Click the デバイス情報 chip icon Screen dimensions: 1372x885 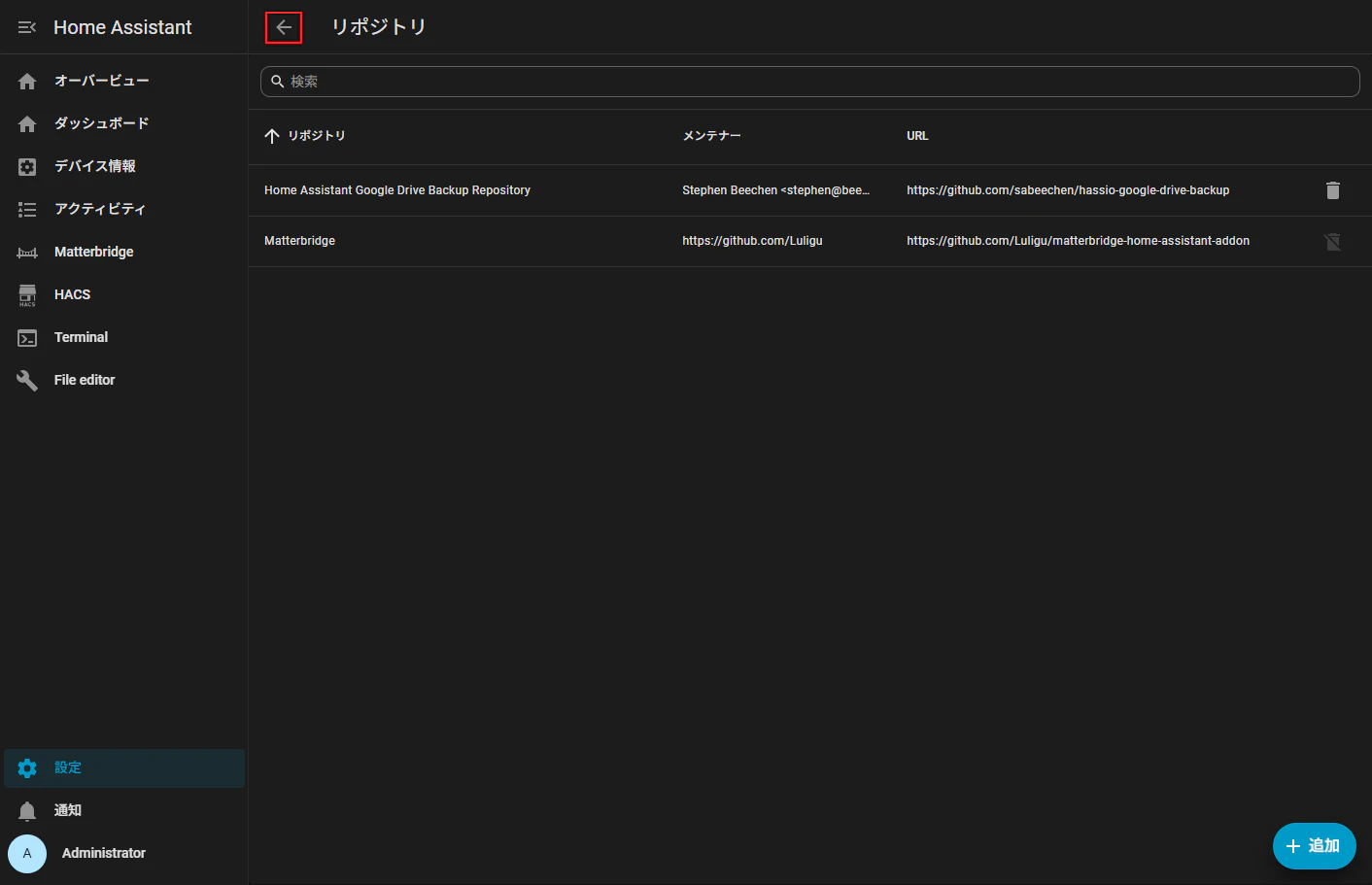coord(27,167)
